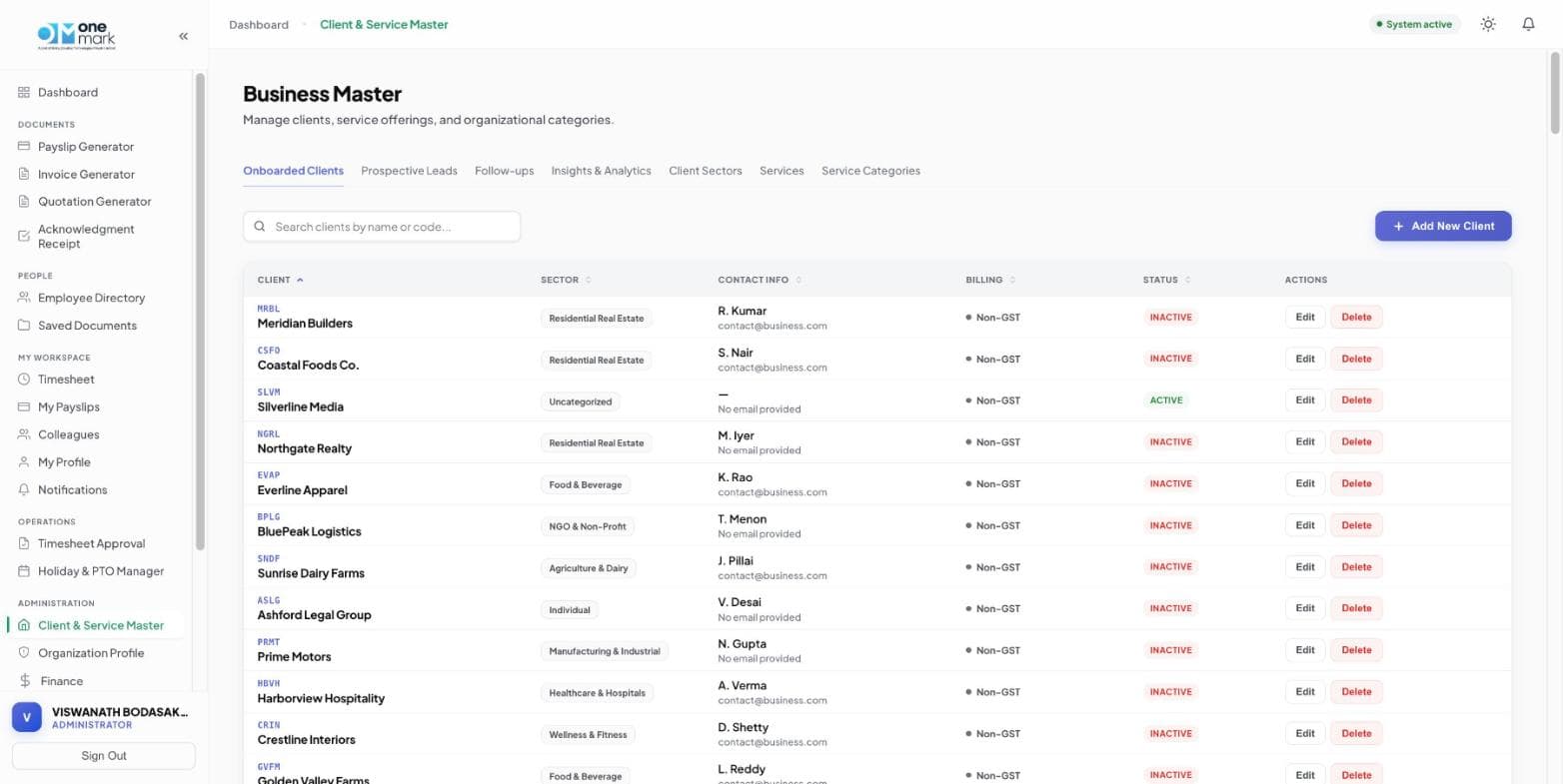Edit the Meridian Builders client
Viewport: 1563px width, 784px height.
click(x=1305, y=317)
